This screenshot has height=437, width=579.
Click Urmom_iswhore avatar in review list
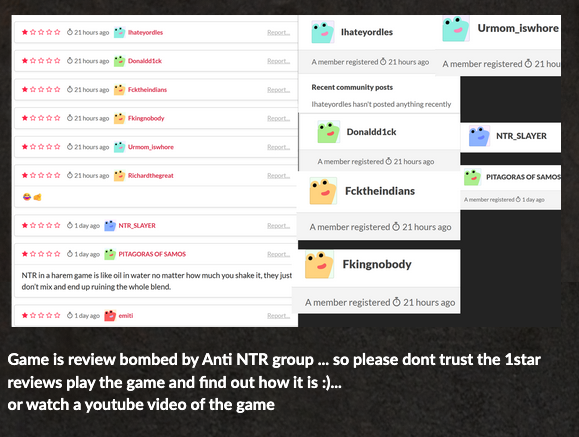[x=119, y=147]
